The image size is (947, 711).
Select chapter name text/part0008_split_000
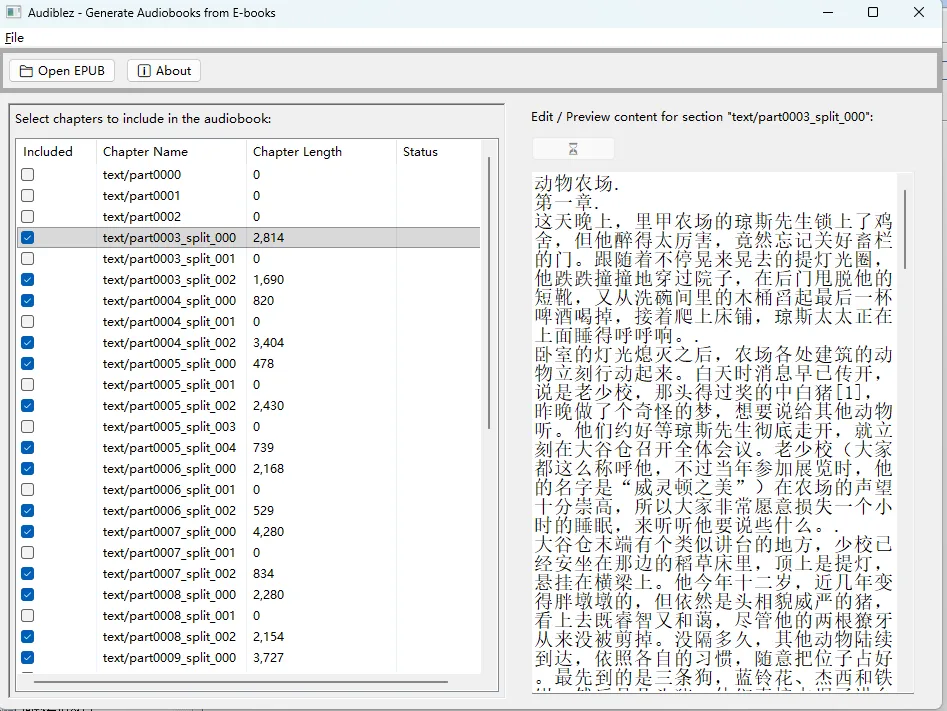(x=169, y=594)
